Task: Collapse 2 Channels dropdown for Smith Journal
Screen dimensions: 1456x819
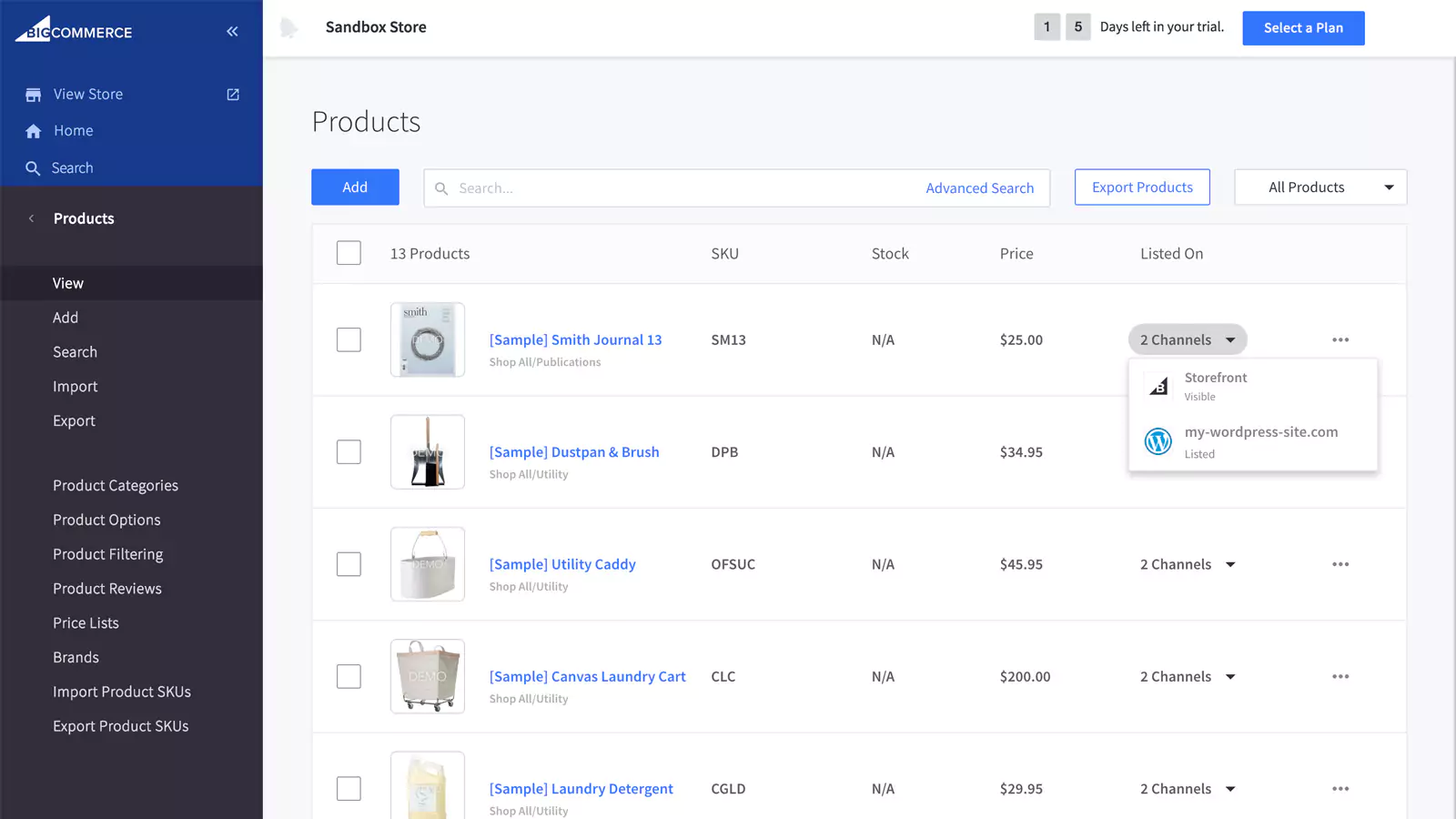Action: pyautogui.click(x=1188, y=339)
